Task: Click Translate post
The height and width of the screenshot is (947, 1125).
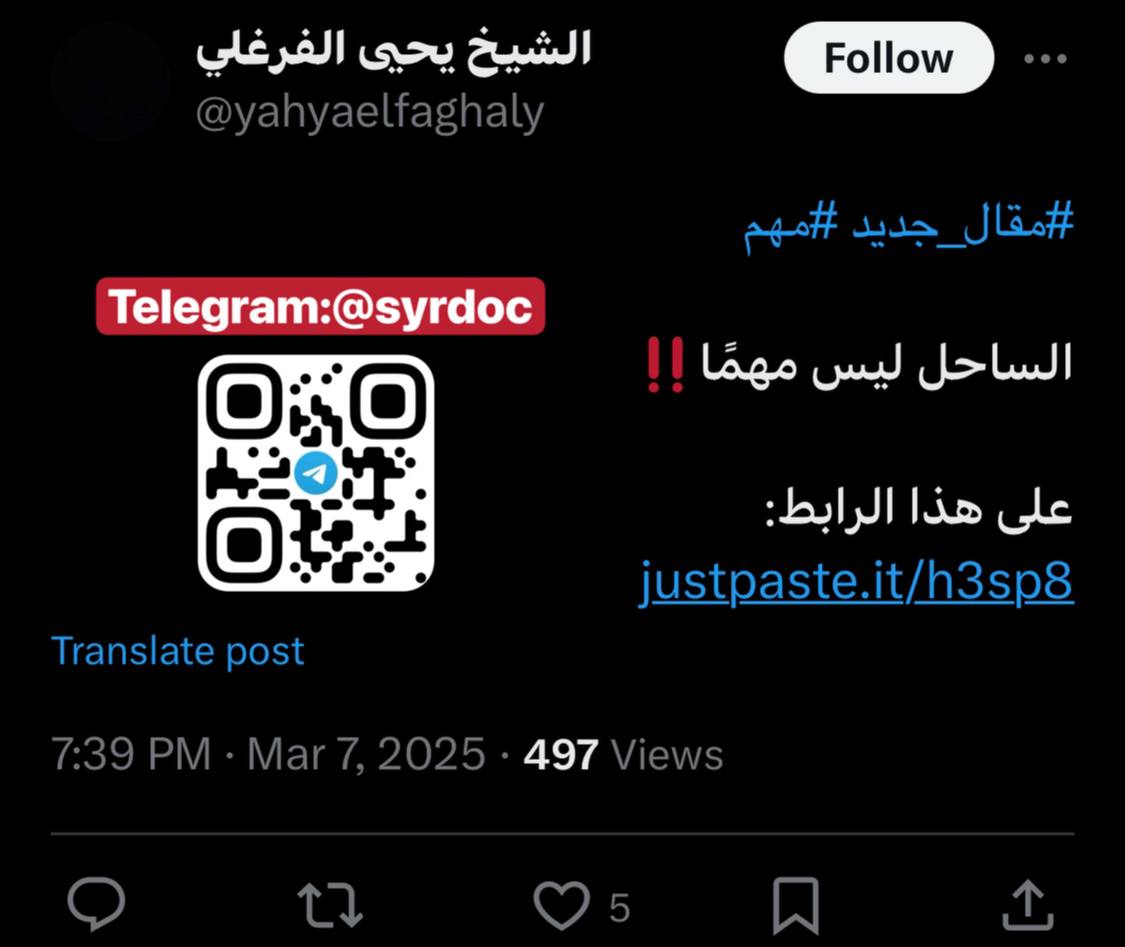Action: pyautogui.click(x=178, y=651)
